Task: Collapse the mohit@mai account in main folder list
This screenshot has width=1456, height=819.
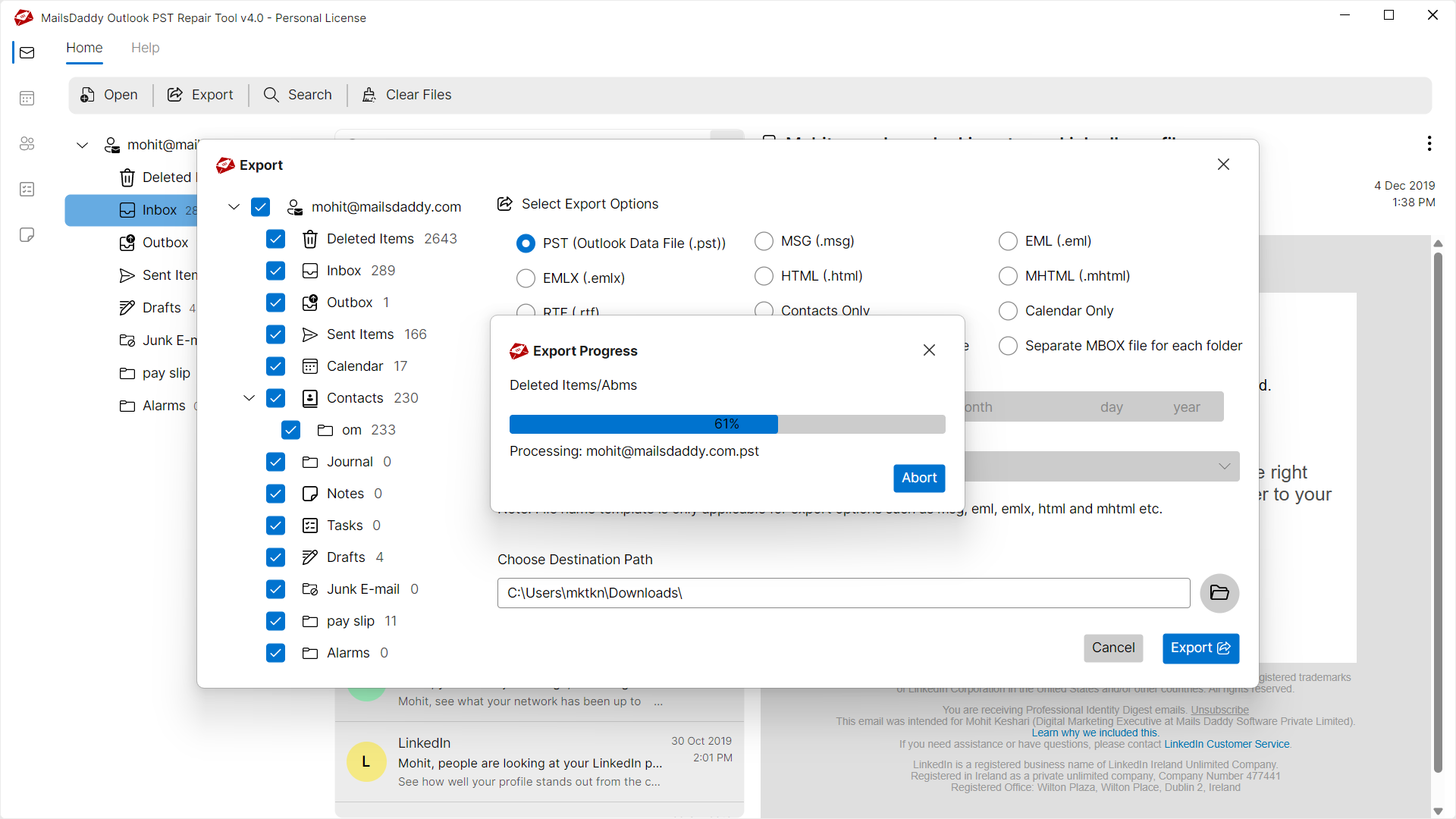Action: point(82,145)
